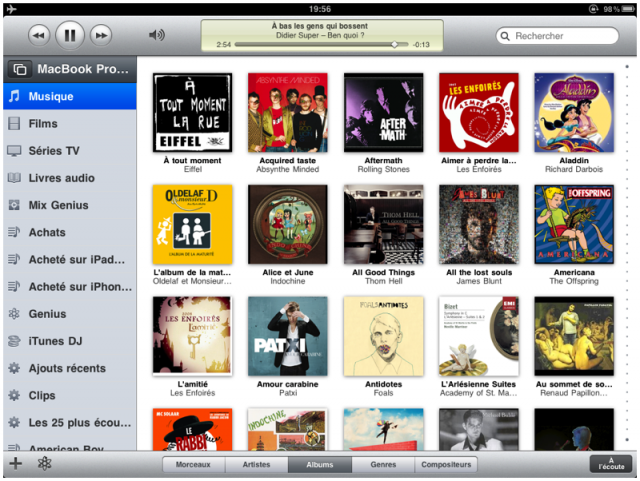This screenshot has width=640, height=481.
Task: Open L'album de la maturité cover
Action: point(192,225)
